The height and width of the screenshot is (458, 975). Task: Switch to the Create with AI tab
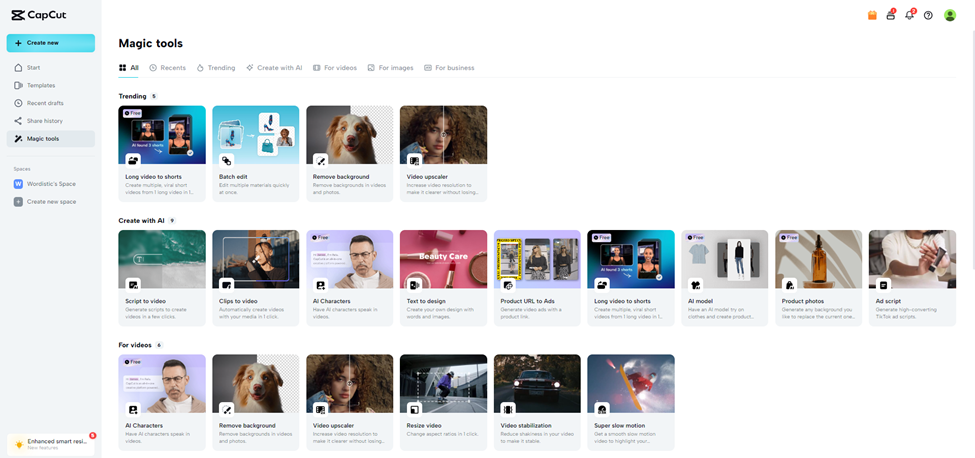[x=274, y=68]
